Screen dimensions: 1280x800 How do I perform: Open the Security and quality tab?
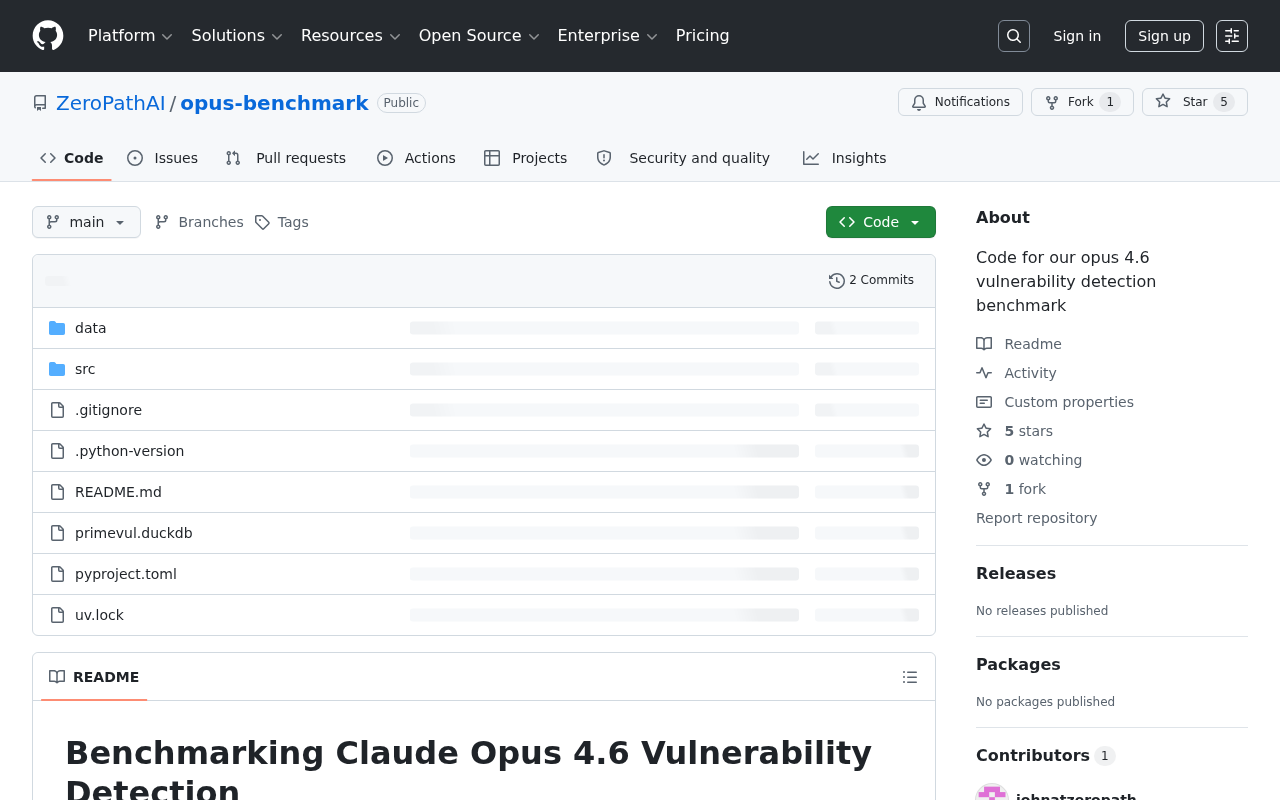point(683,158)
